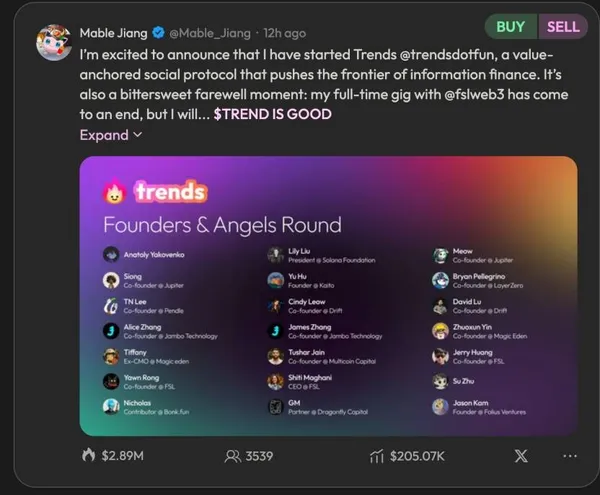600x495 pixels.
Task: Click the blue verified badge
Action: (x=157, y=32)
